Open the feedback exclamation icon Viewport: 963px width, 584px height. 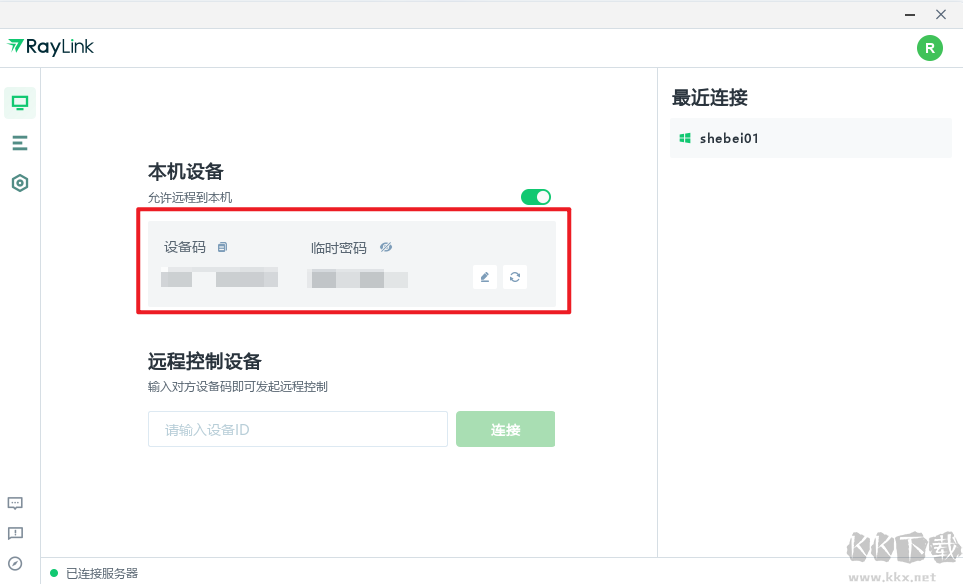click(15, 533)
